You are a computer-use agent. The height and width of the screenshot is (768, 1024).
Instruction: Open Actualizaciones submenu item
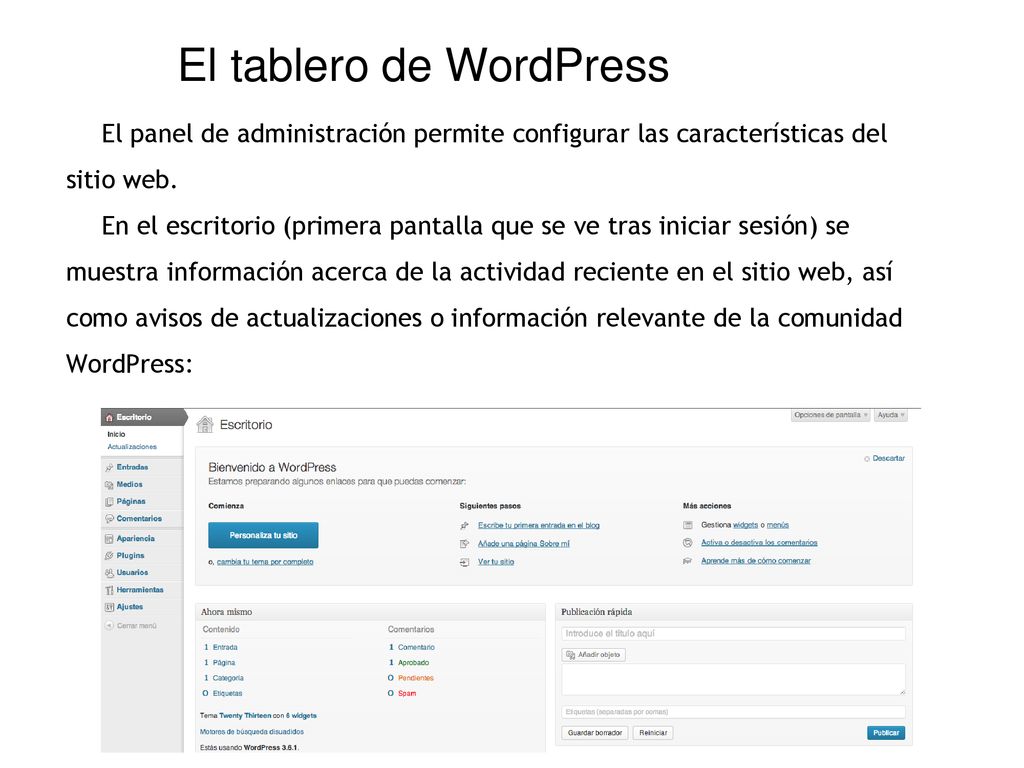[132, 447]
